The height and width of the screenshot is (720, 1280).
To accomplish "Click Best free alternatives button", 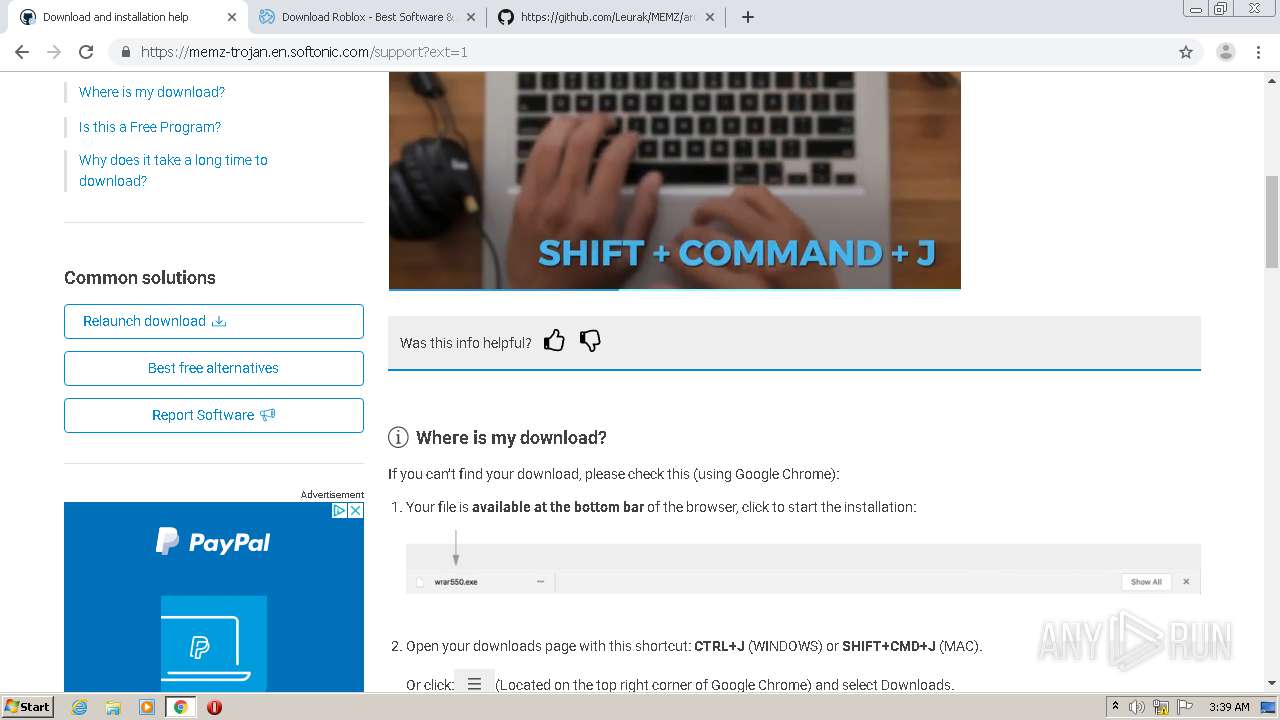I will tap(214, 368).
